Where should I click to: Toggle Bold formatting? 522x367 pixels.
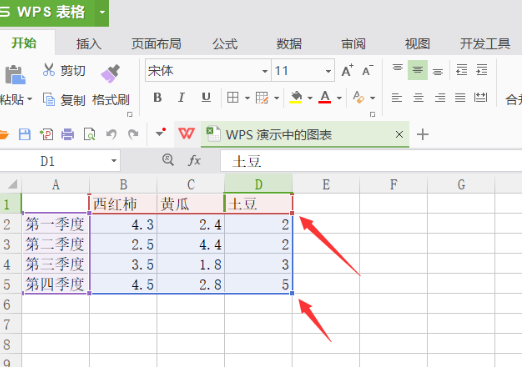coord(158,98)
